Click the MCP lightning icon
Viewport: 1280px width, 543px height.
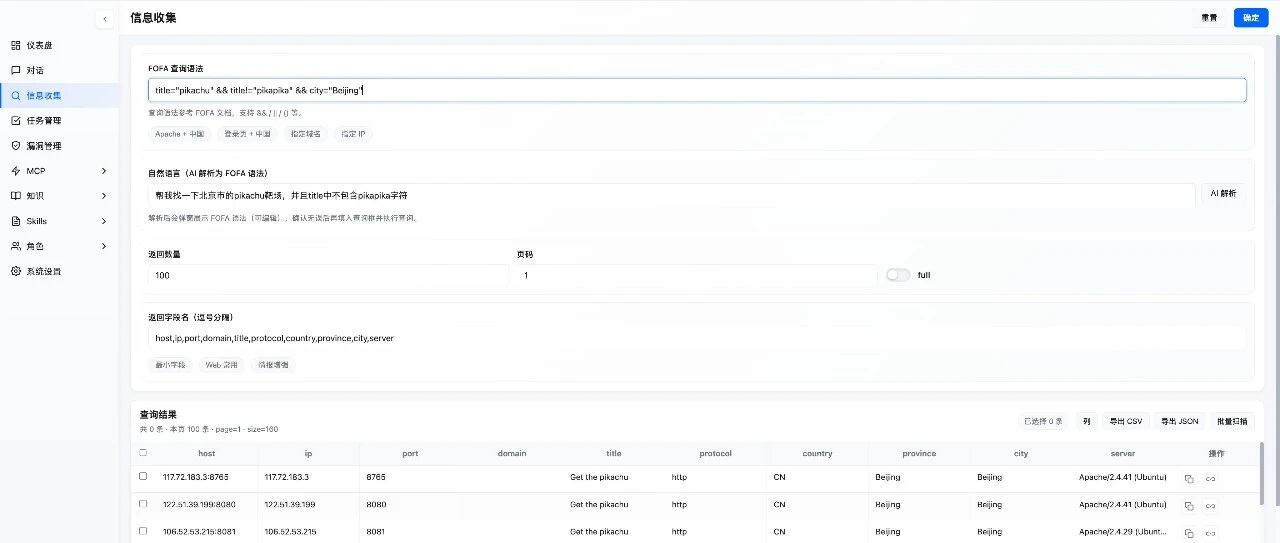click(x=15, y=171)
